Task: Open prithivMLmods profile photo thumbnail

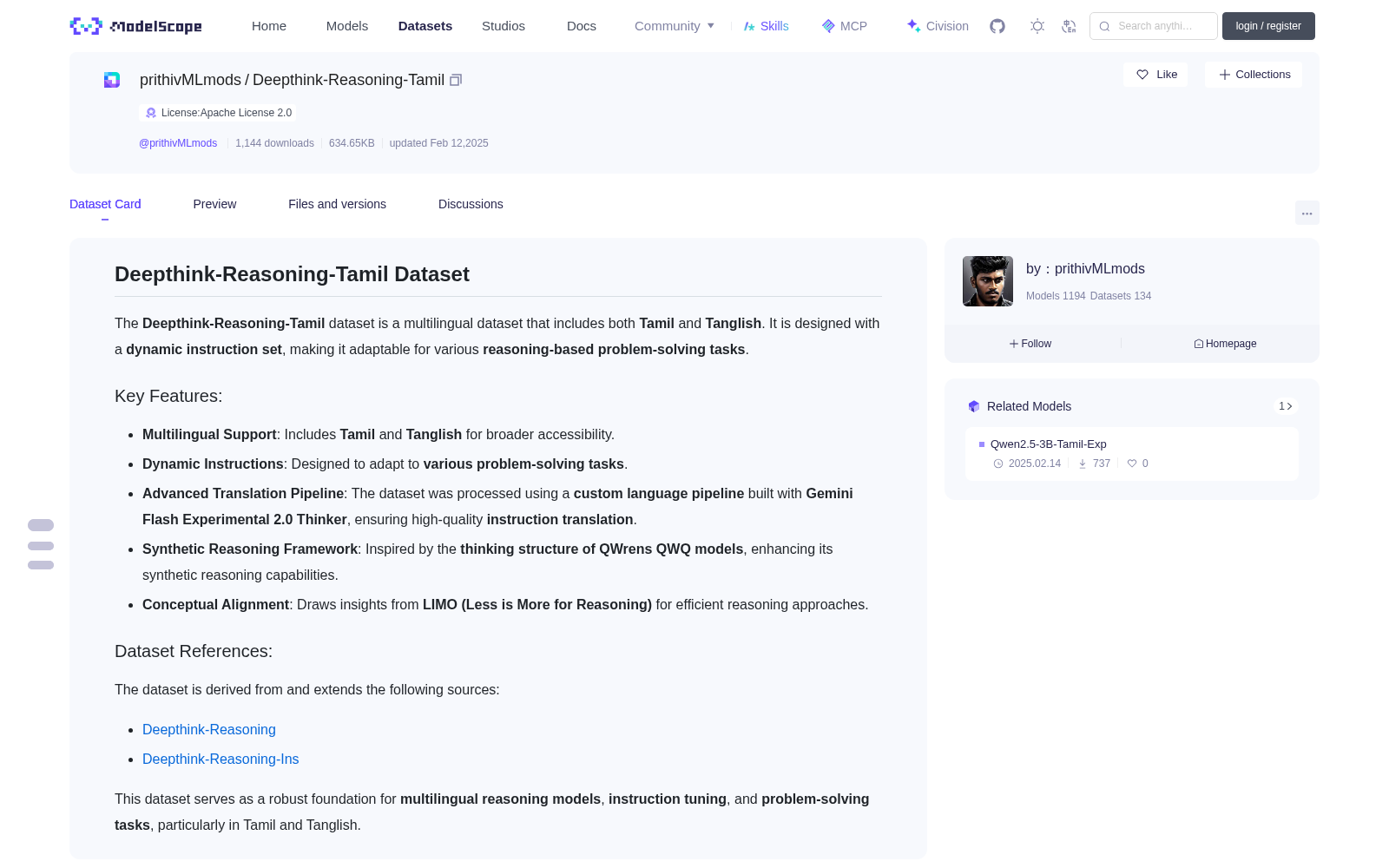Action: 988,281
